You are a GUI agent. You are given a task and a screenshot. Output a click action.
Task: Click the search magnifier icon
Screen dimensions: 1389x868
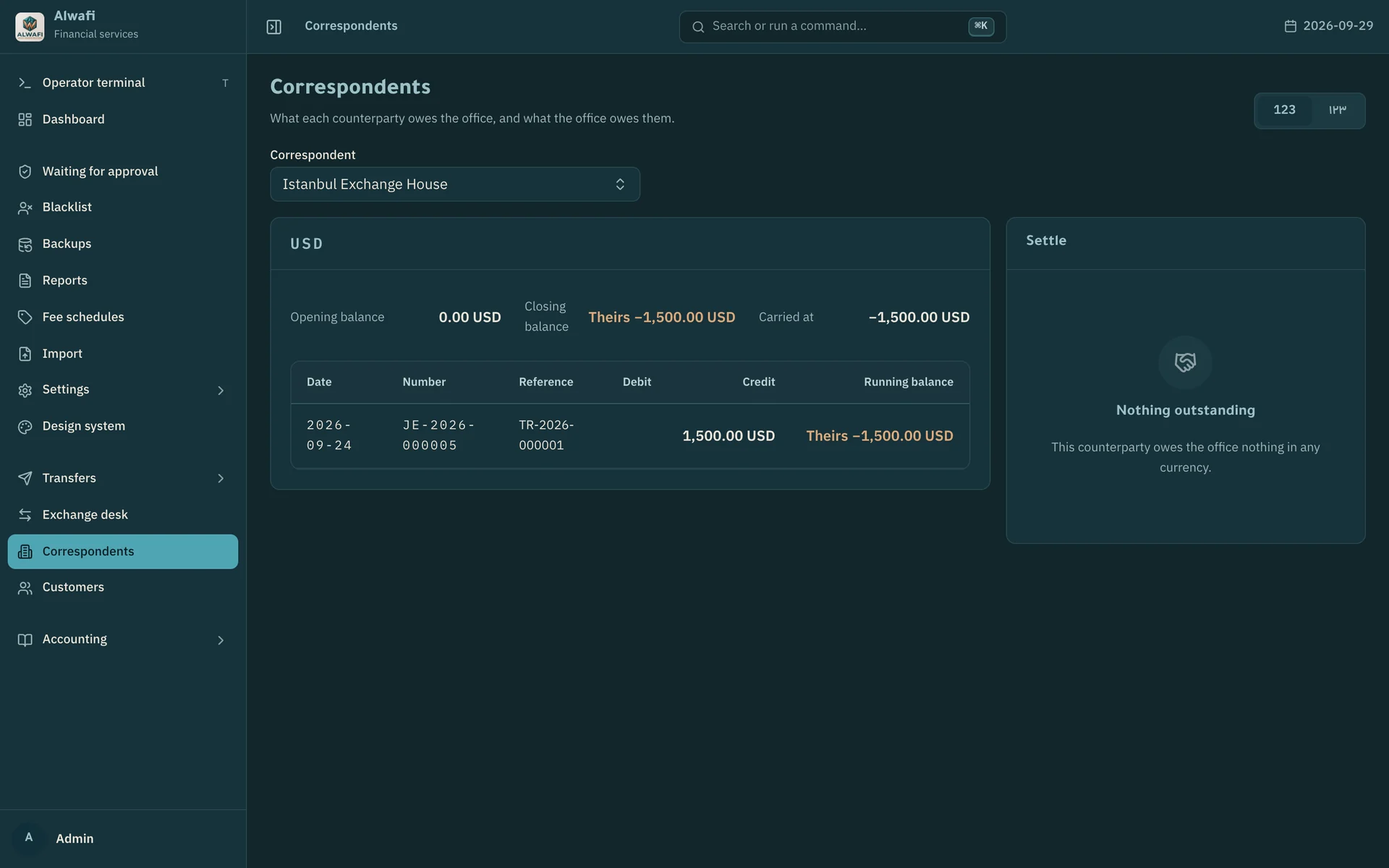698,27
